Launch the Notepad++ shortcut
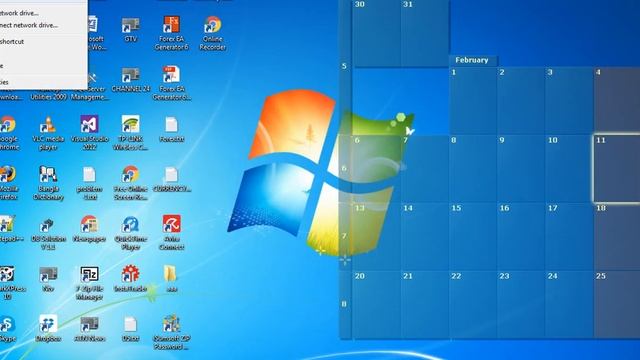The height and width of the screenshot is (360, 640). coord(8,229)
